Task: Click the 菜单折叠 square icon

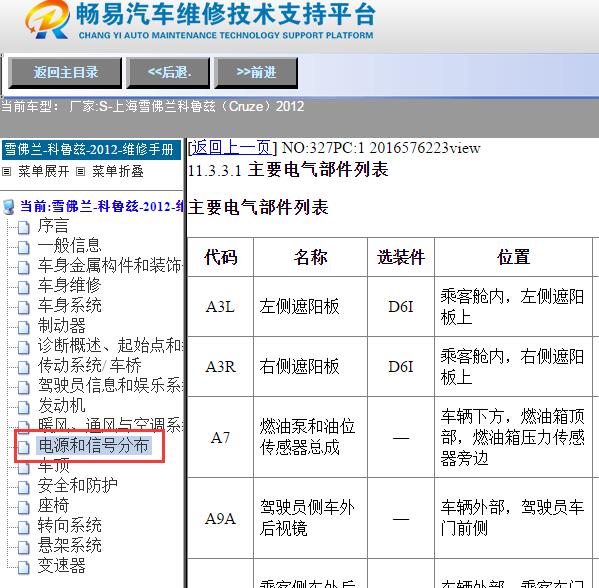Action: click(80, 172)
